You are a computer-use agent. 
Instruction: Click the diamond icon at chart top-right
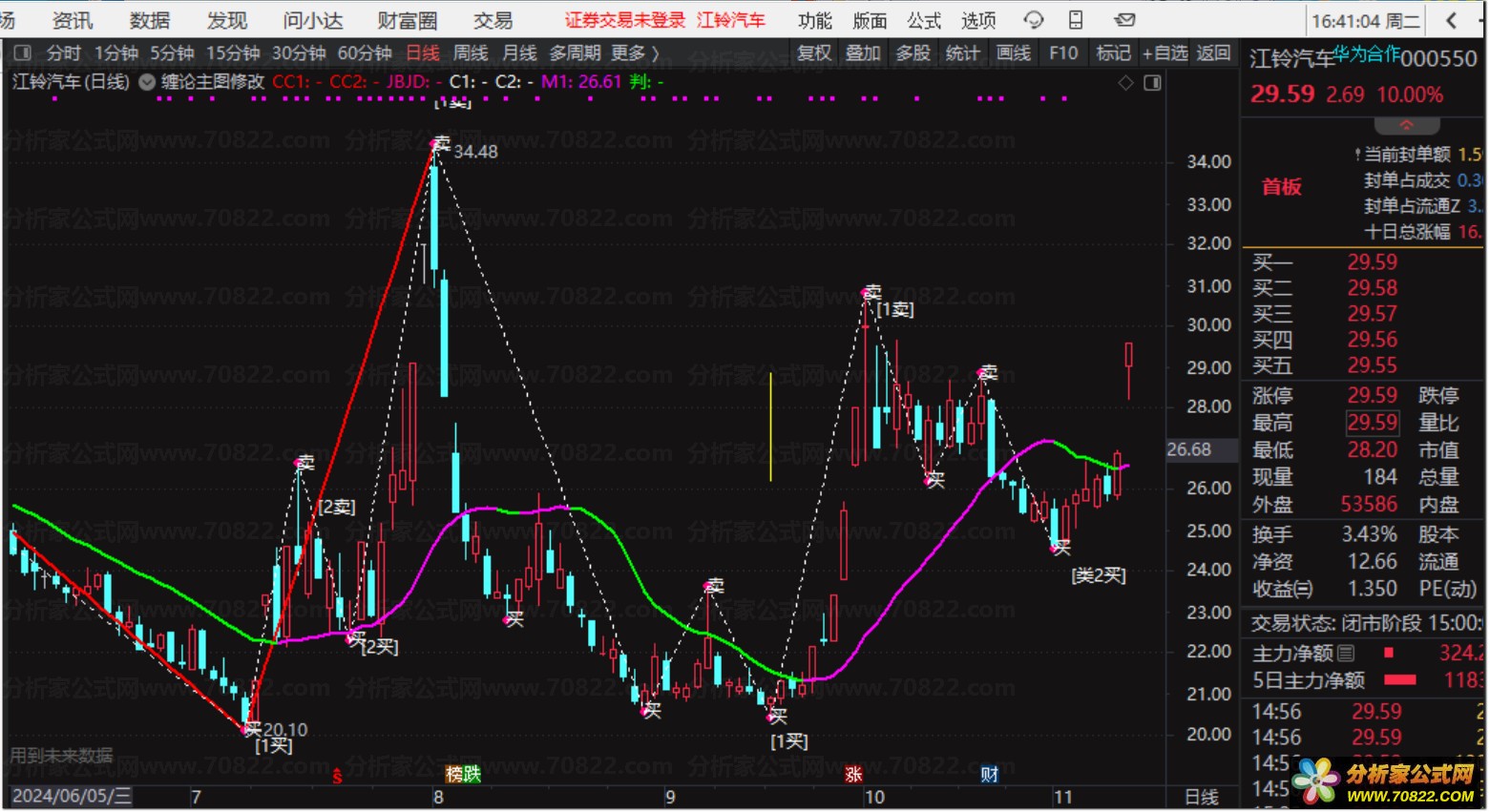[1126, 83]
